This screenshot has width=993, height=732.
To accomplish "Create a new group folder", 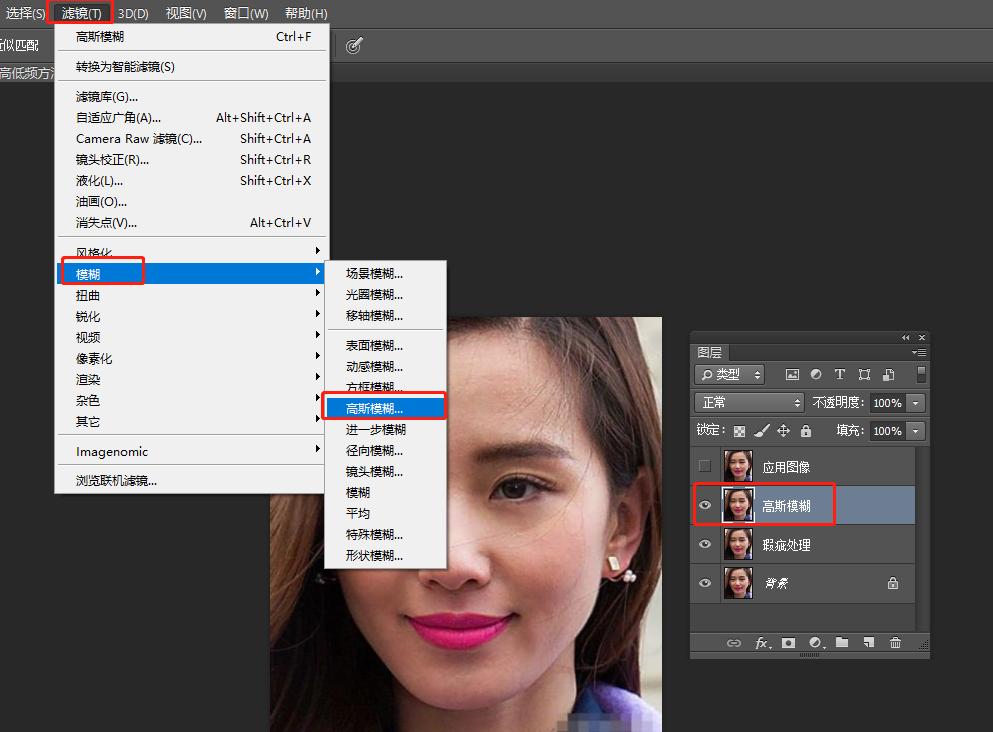I will [x=844, y=643].
